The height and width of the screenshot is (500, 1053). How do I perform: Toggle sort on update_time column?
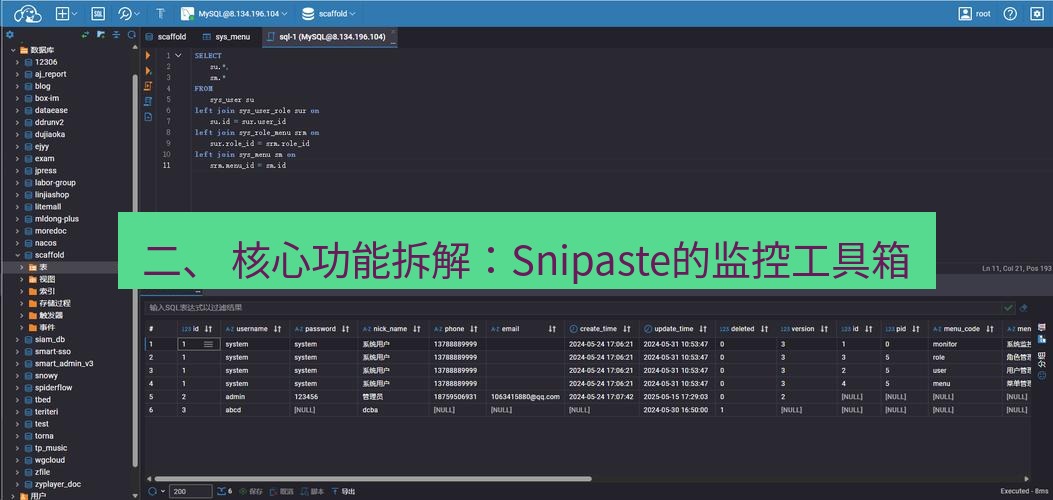click(702, 329)
